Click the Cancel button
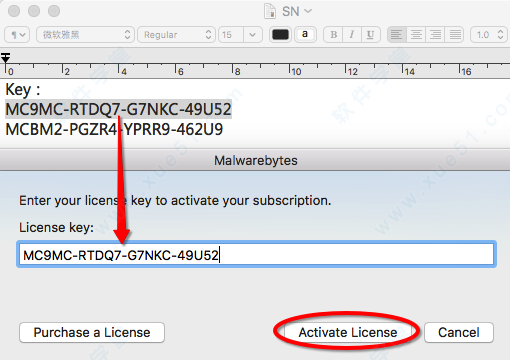The image size is (510, 360). [x=459, y=332]
